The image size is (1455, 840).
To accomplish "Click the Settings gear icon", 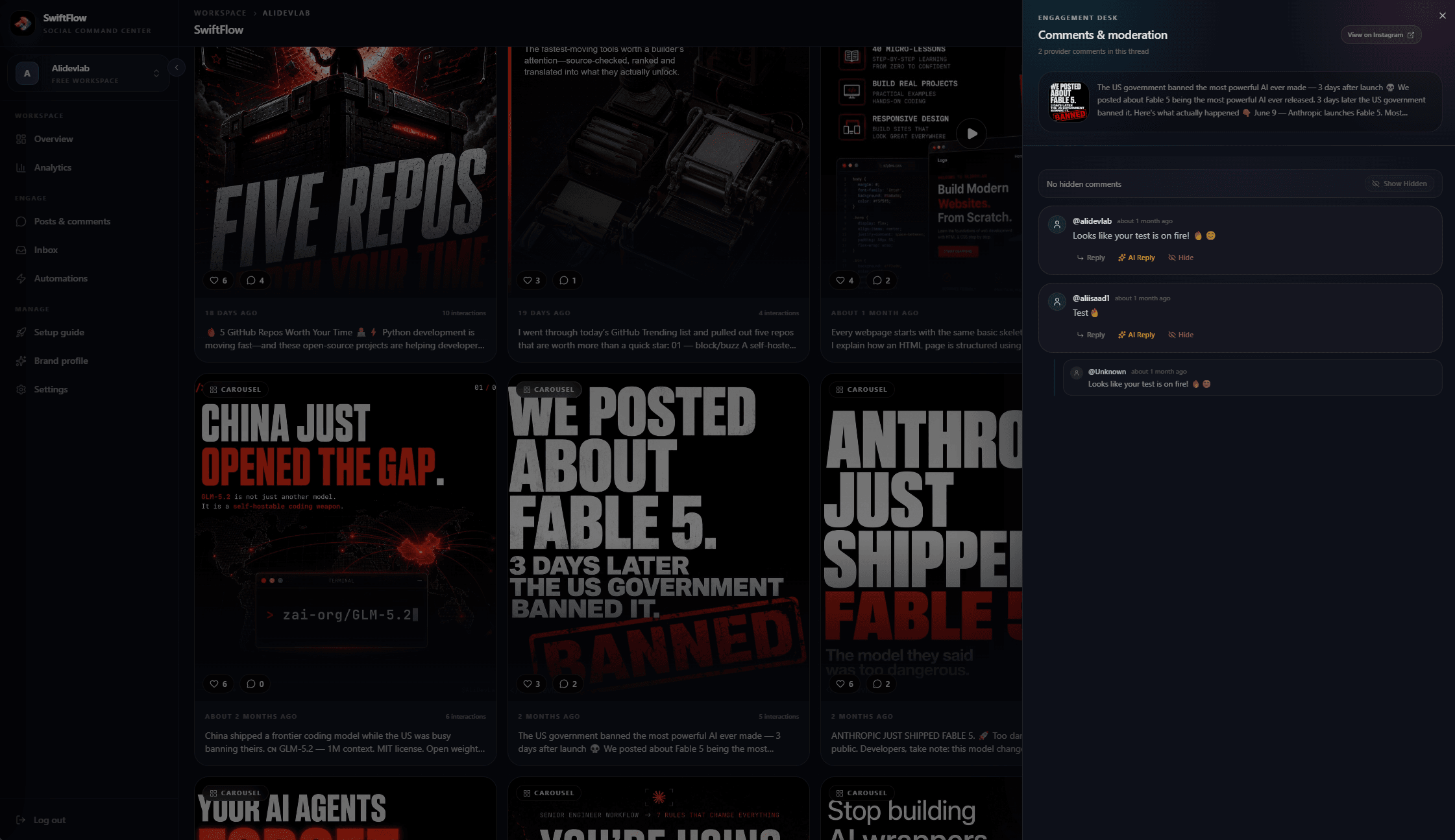I will (x=21, y=389).
